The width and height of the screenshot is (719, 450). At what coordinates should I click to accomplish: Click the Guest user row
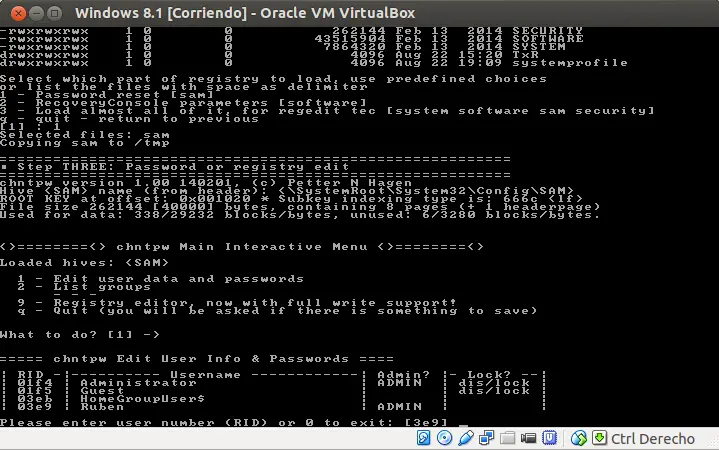[x=274, y=391]
